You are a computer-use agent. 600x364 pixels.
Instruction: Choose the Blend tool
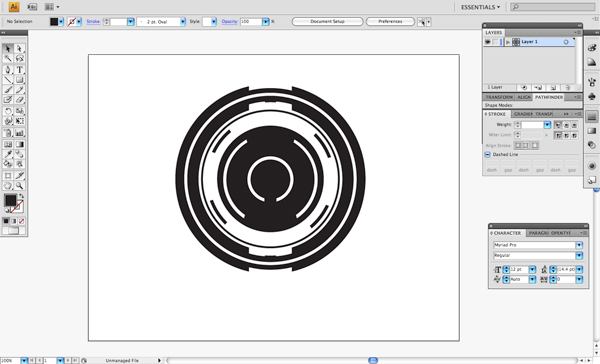(20, 154)
